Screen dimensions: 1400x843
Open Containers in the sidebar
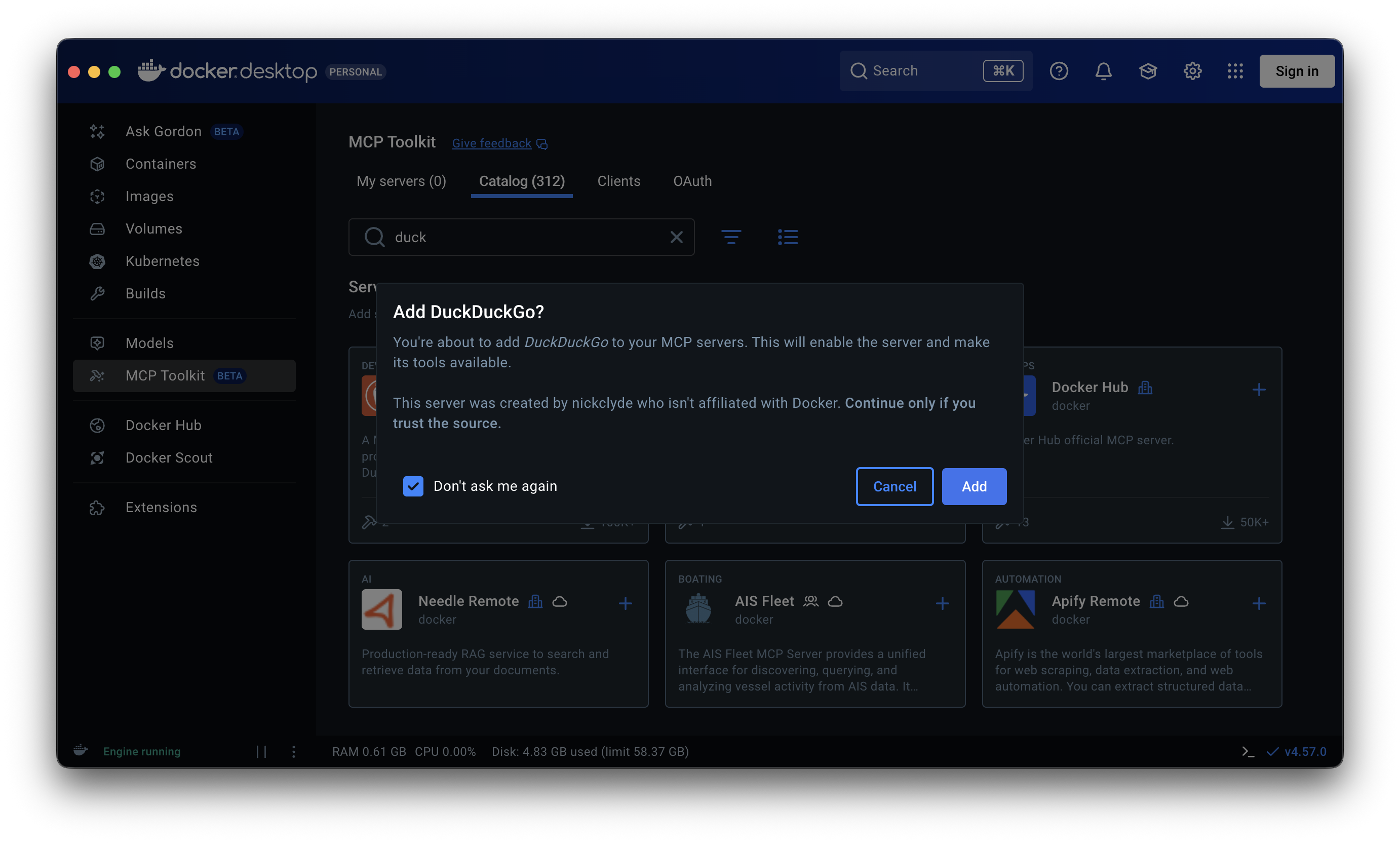point(161,164)
